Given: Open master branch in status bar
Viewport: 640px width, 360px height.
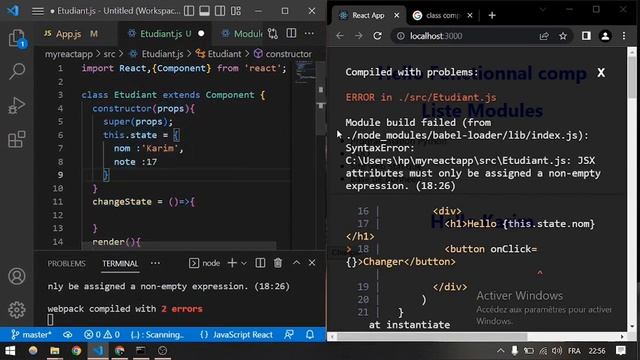Looking at the screenshot, I should [x=31, y=335].
